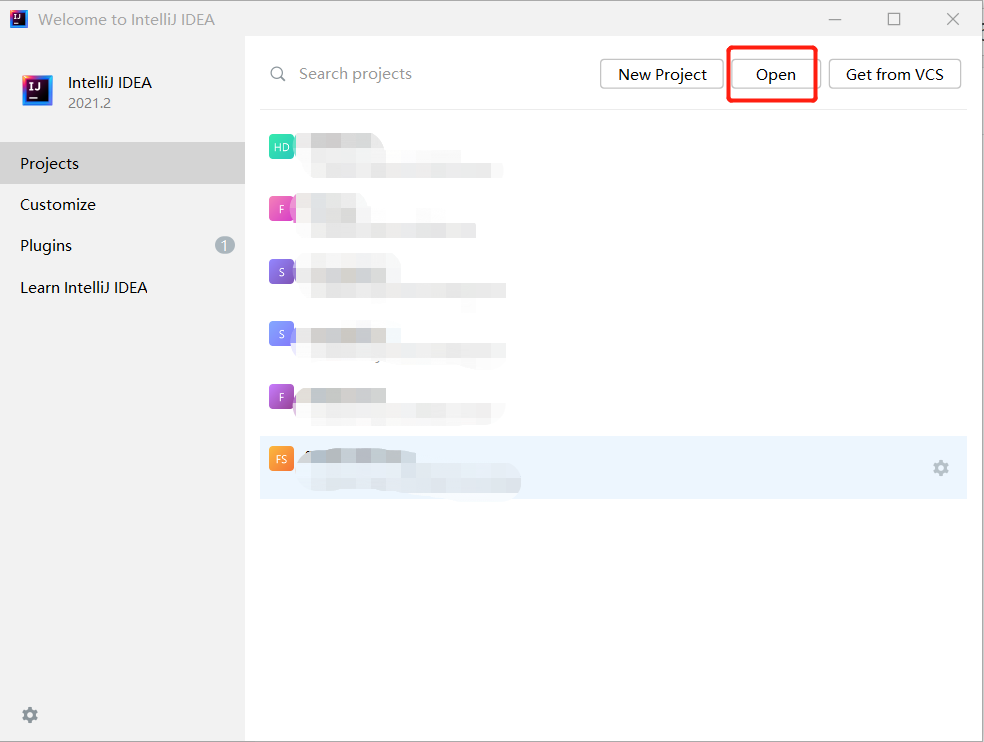Image resolution: width=984 pixels, height=742 pixels.
Task: Minimize the Welcome window
Action: coord(835,19)
